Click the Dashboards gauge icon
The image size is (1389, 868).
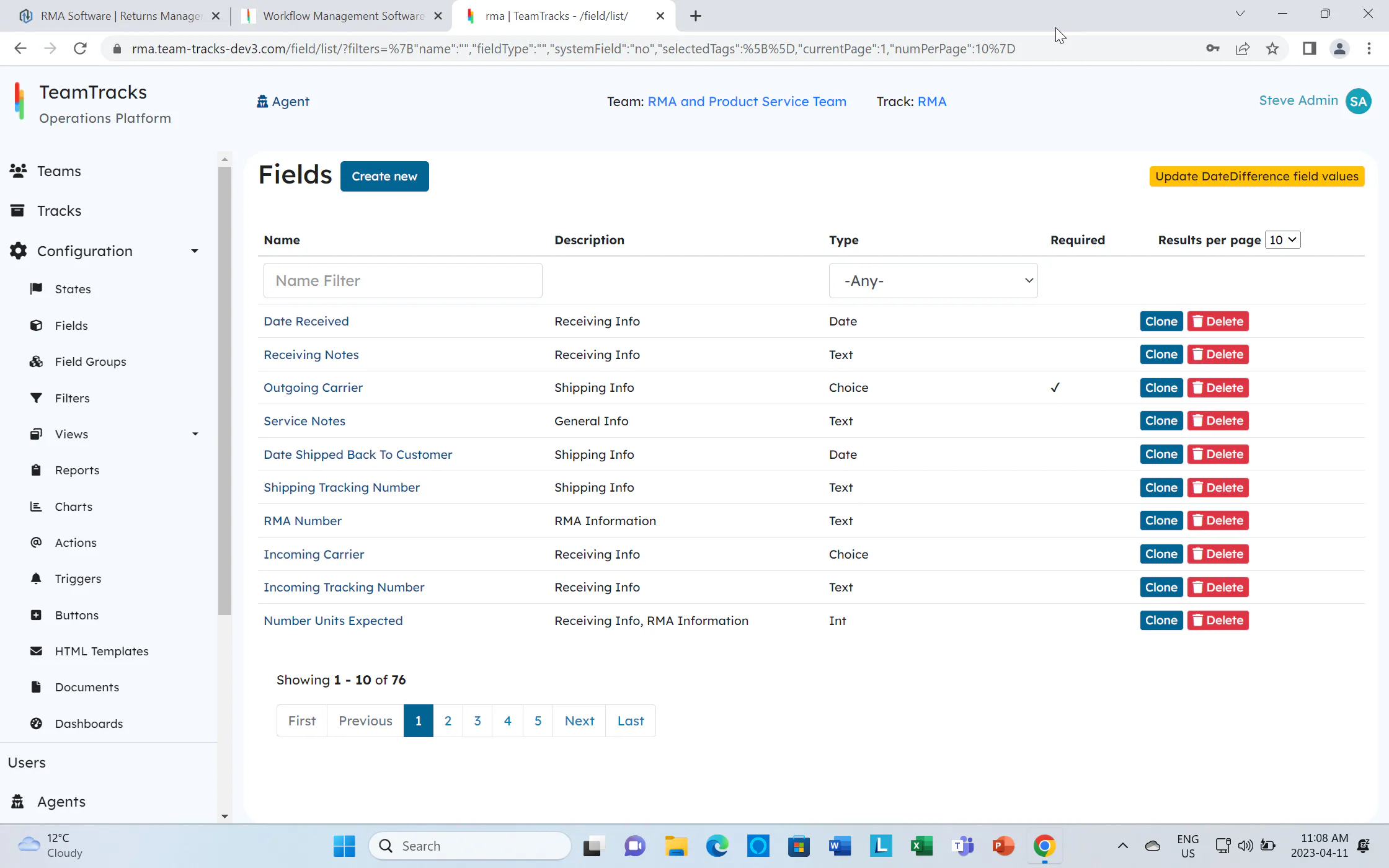tap(37, 724)
